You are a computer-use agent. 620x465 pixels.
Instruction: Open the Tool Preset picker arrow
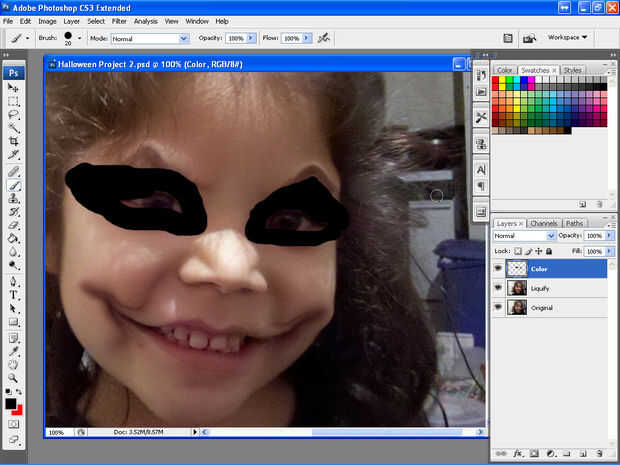[x=27, y=38]
